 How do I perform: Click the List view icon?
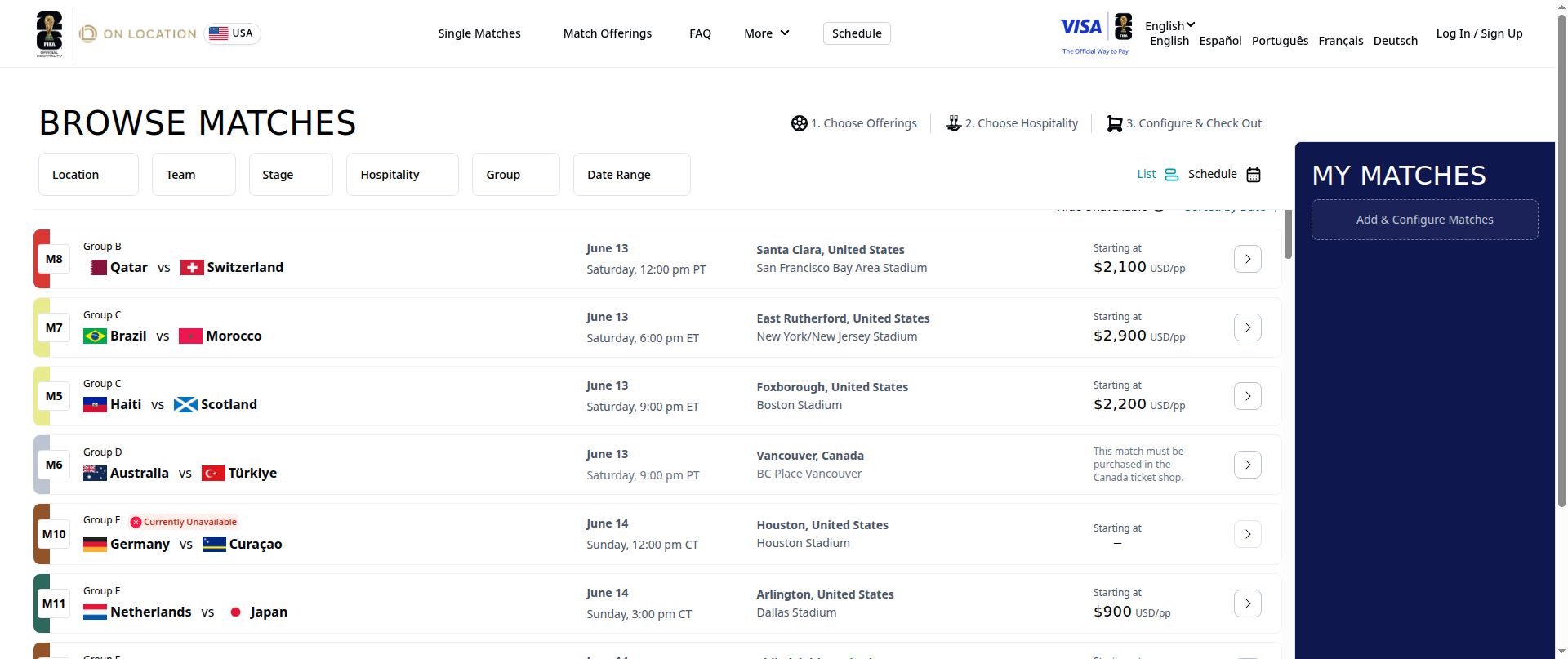pyautogui.click(x=1171, y=175)
